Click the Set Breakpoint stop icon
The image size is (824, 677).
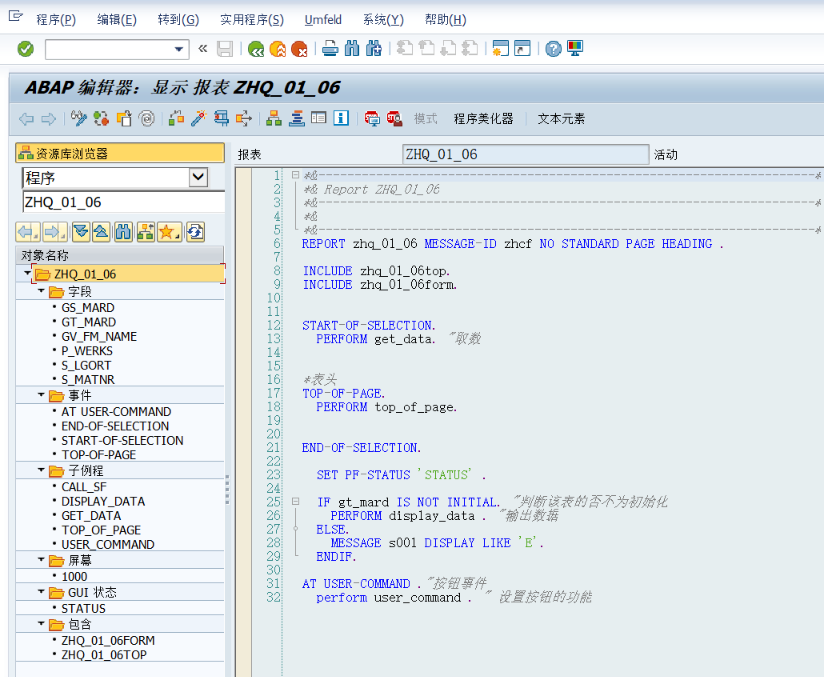tap(372, 118)
